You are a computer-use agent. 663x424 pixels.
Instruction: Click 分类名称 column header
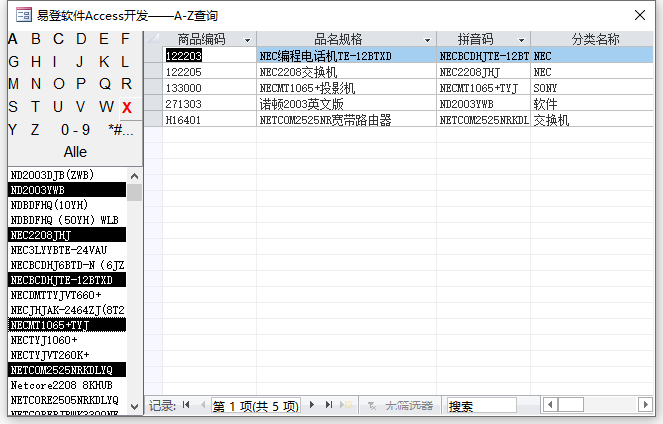(592, 39)
